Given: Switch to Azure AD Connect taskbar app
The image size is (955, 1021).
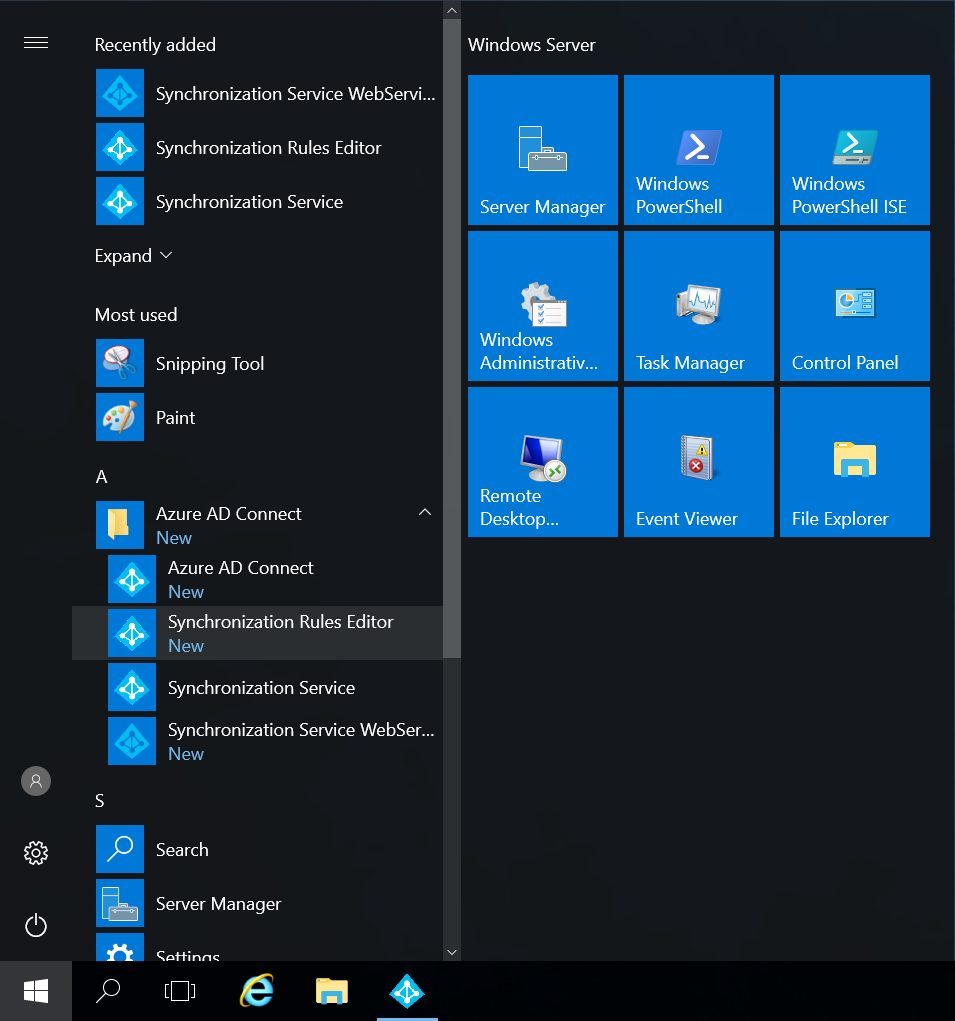Looking at the screenshot, I should click(407, 991).
